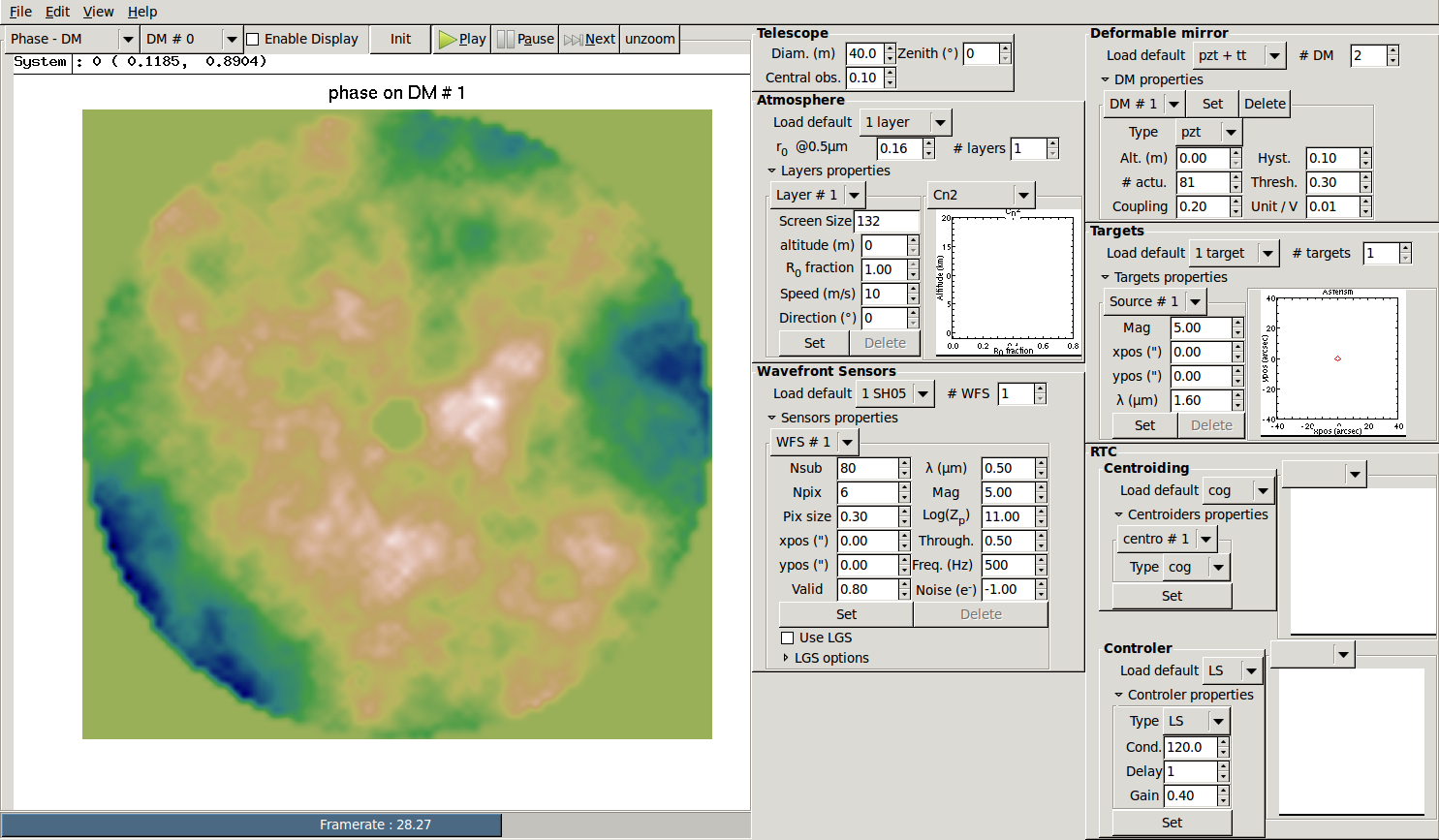The height and width of the screenshot is (840, 1439).
Task: Click the controller Gain spinner arrows
Action: point(1223,795)
